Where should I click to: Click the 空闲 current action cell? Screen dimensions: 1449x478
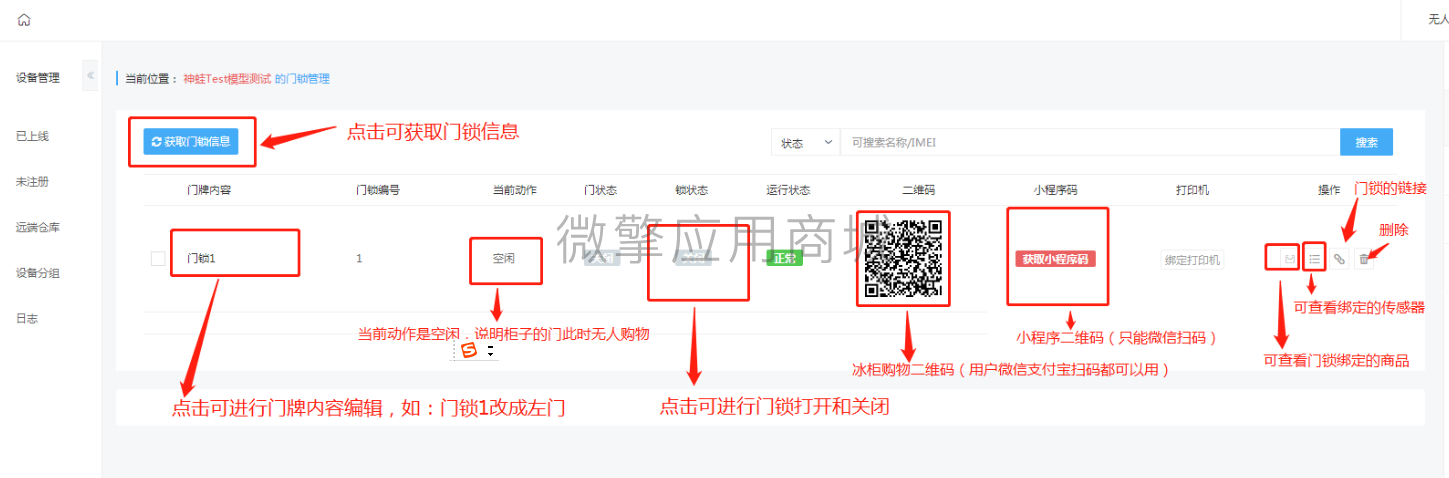503,258
